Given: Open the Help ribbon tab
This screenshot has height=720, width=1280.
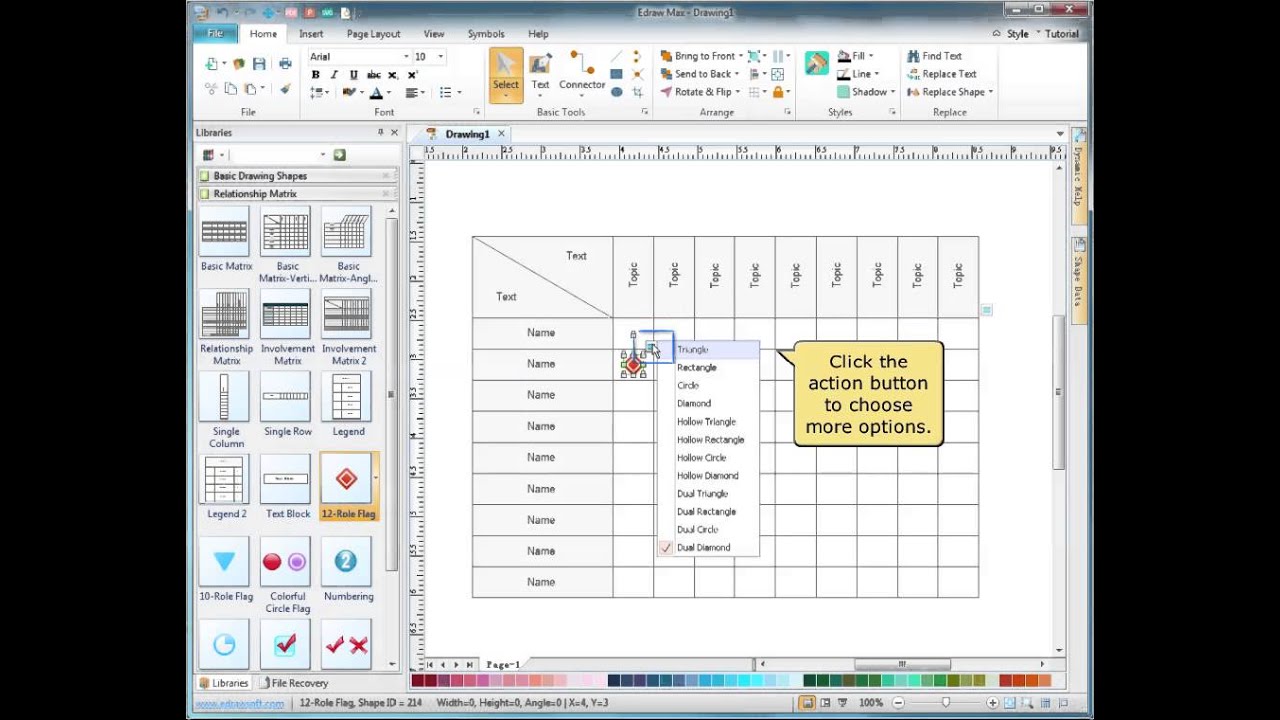Looking at the screenshot, I should 538,34.
